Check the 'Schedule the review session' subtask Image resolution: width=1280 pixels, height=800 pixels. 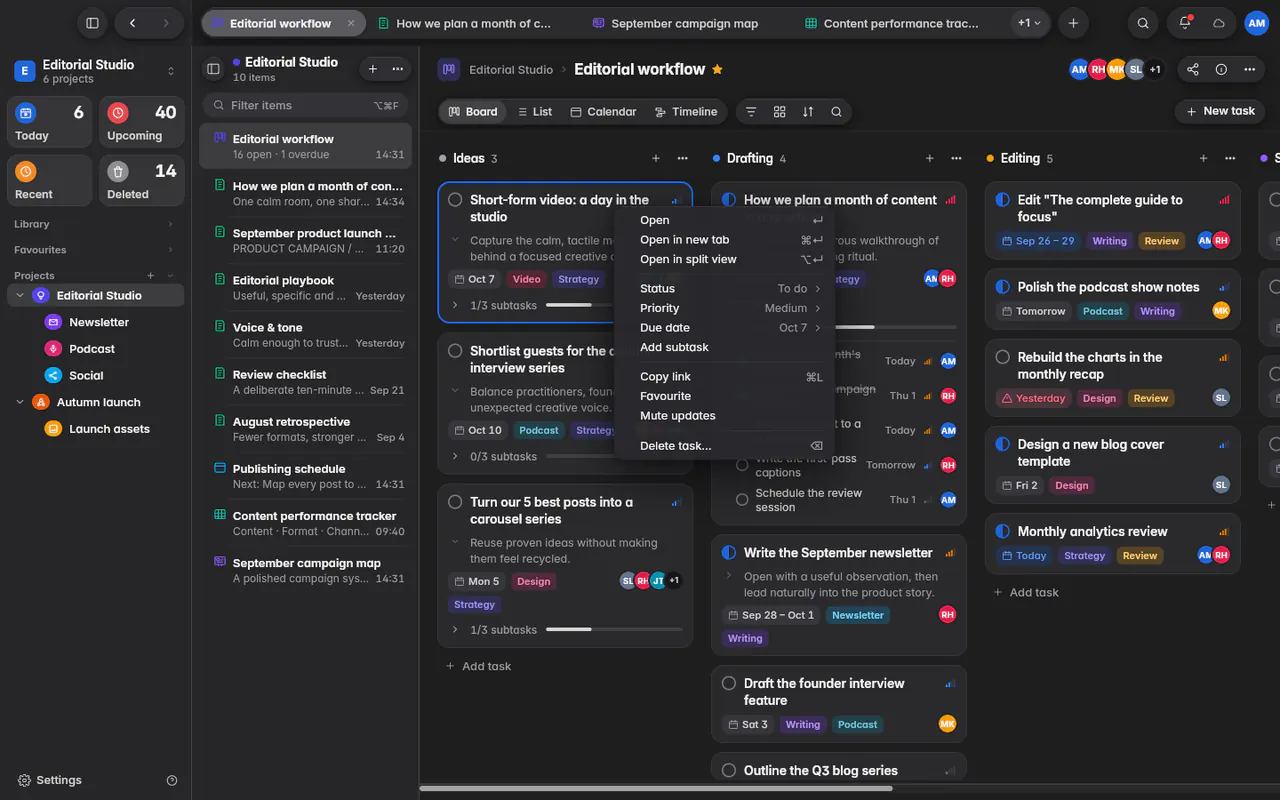click(x=742, y=499)
